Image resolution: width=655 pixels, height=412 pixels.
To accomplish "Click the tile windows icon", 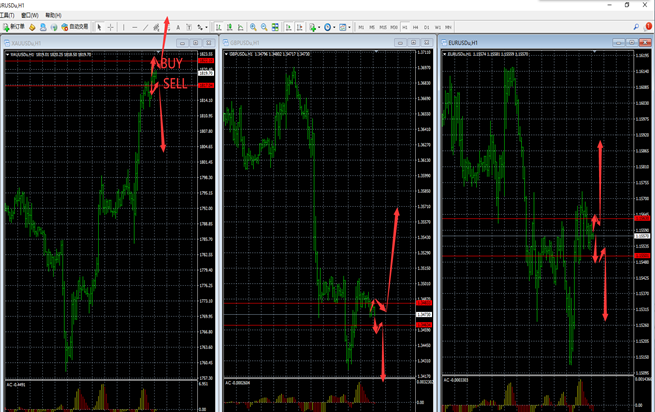I will [275, 27].
